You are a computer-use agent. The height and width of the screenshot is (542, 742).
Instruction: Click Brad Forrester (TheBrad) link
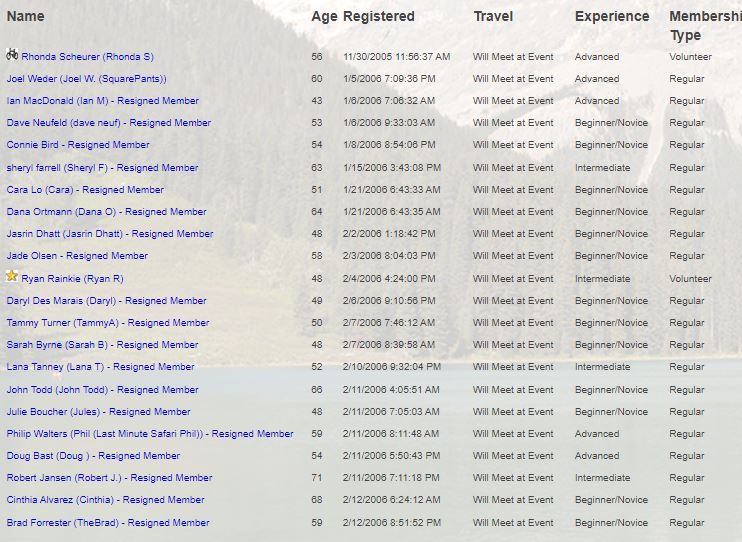[108, 522]
